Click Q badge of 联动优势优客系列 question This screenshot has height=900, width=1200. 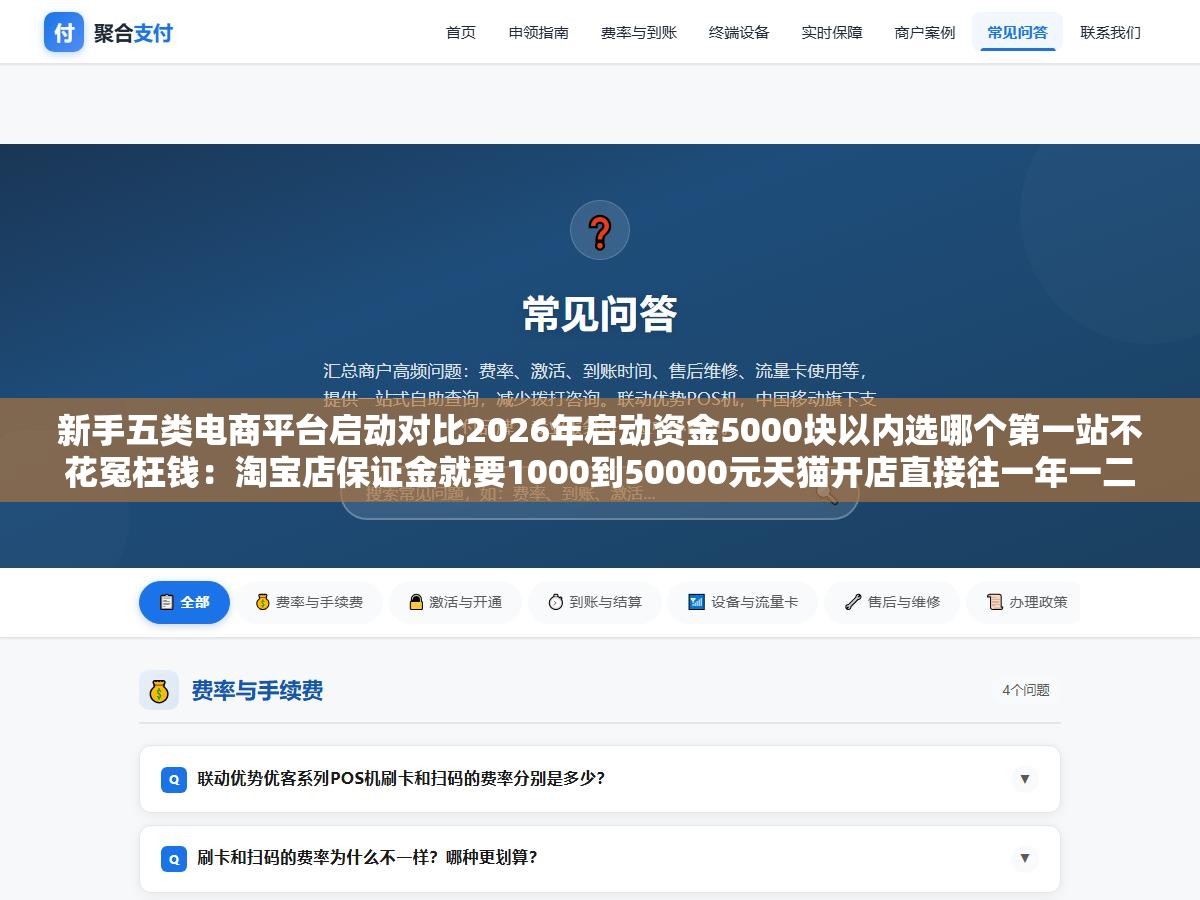(x=174, y=779)
